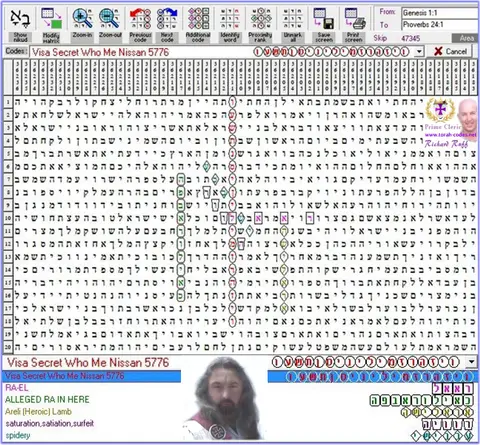Click the Hebrew letters for RA-EL legend
This screenshot has height=445, width=480.
(453, 388)
